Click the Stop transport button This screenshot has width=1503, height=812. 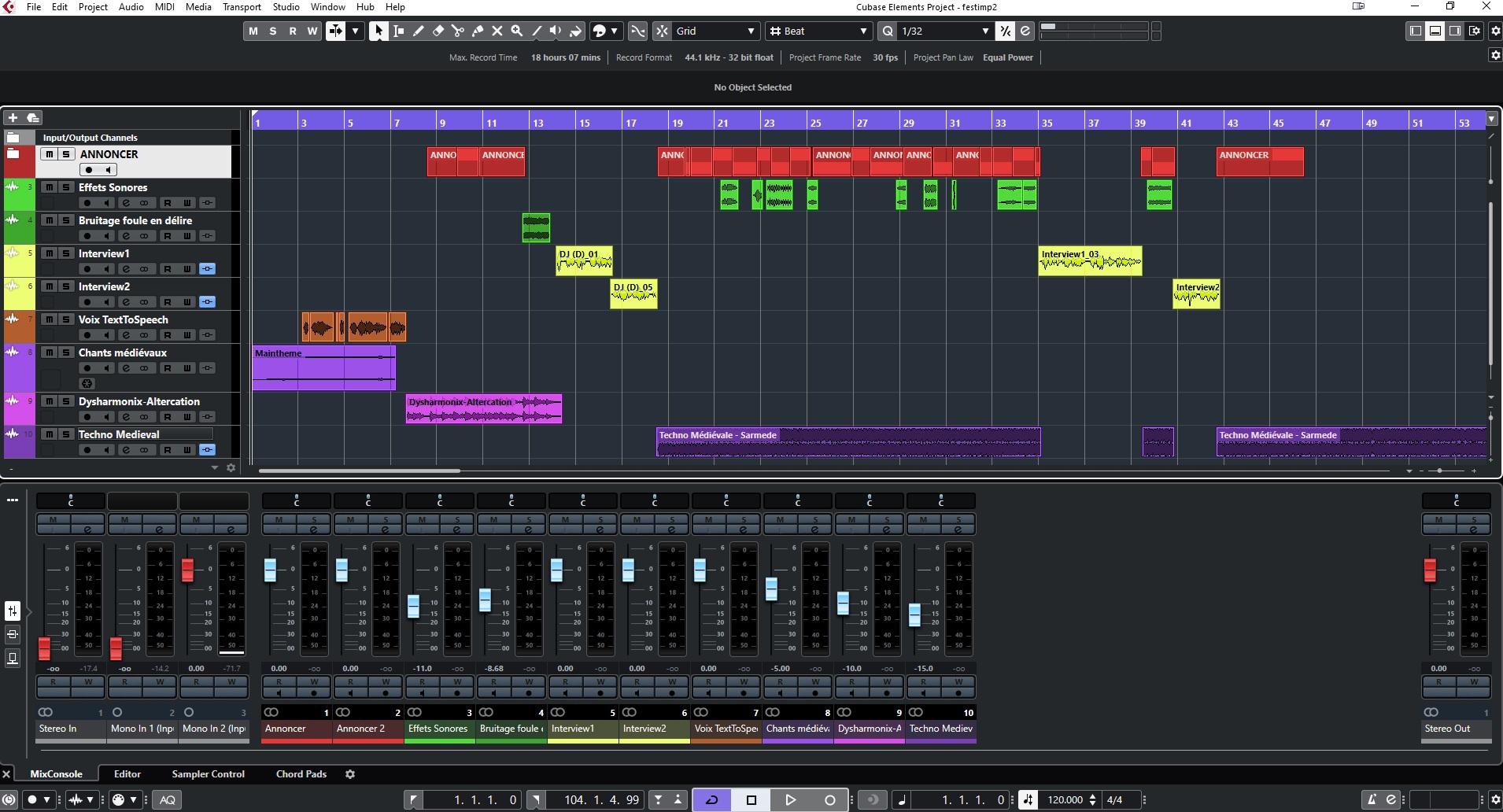click(x=751, y=799)
